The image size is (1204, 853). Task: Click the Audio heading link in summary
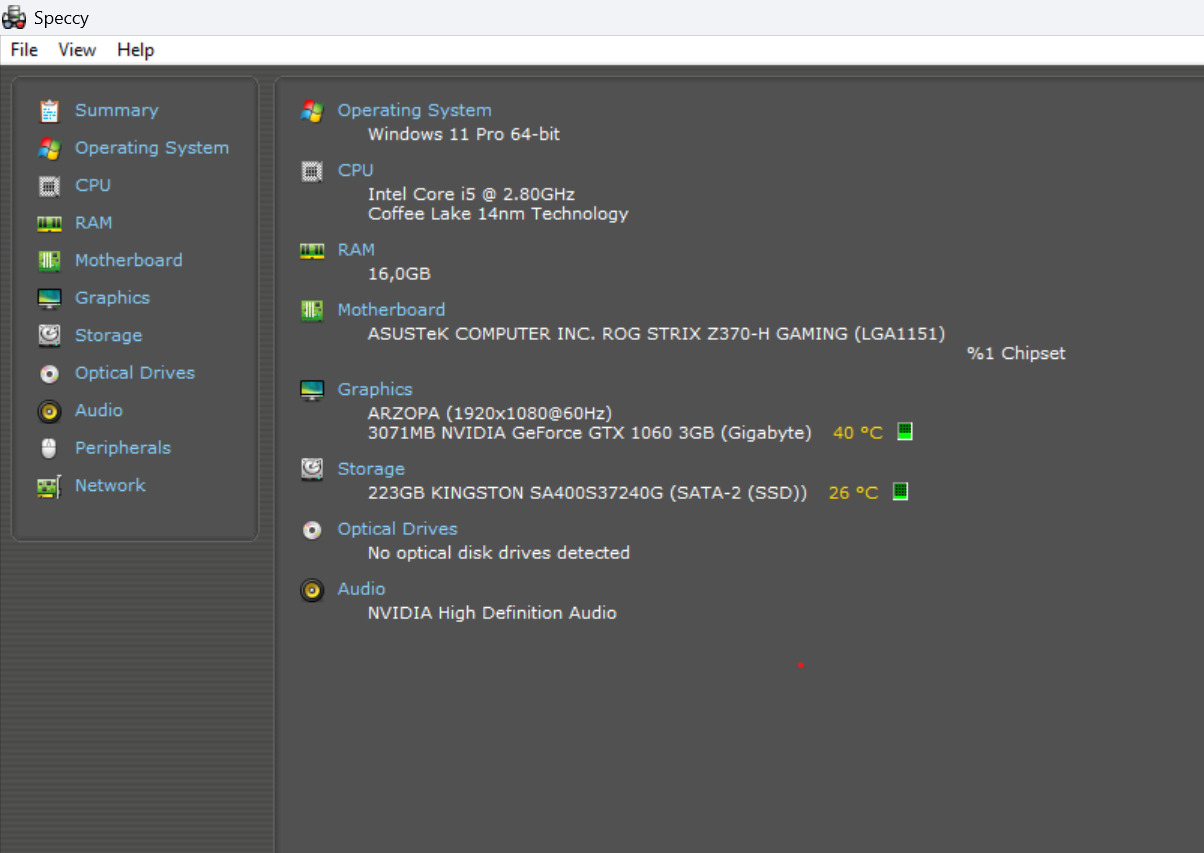click(x=361, y=589)
